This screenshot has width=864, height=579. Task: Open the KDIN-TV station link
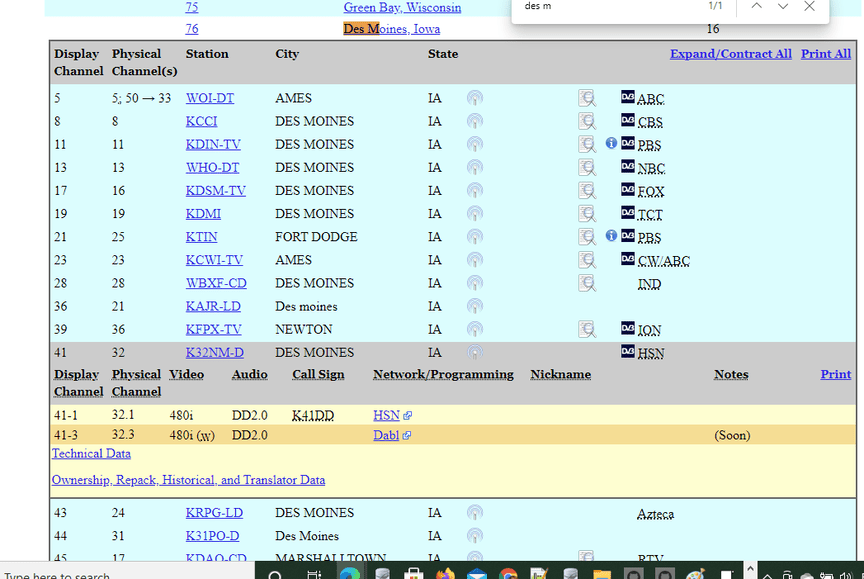coord(213,144)
